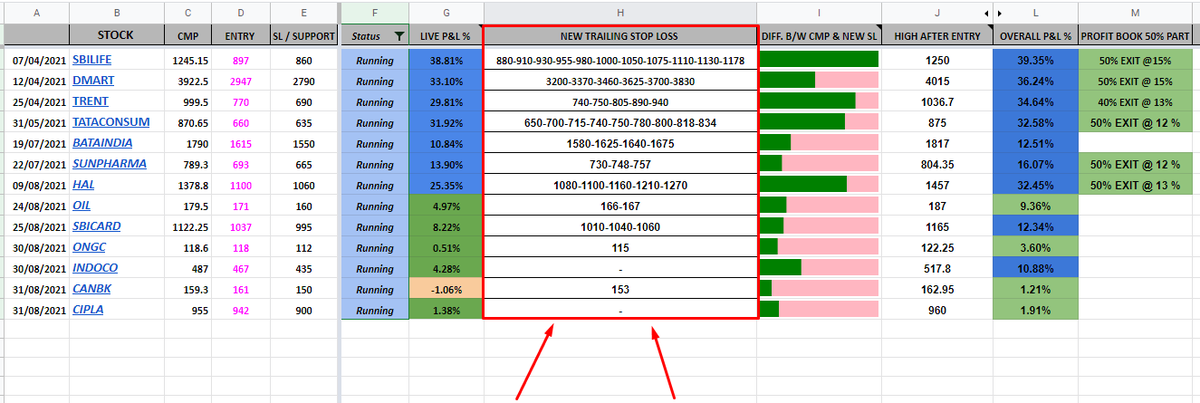Select the overall P&L cell 39.35%
Image resolution: width=1200 pixels, height=403 pixels.
(x=1036, y=60)
